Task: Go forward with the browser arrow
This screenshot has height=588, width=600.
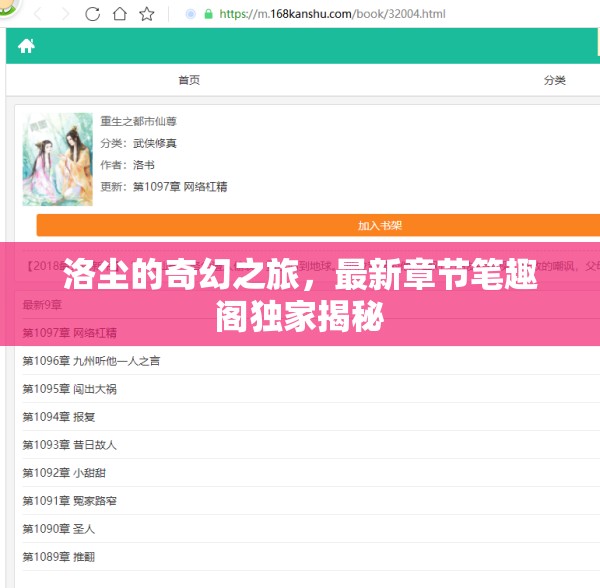Action: pyautogui.click(x=65, y=14)
